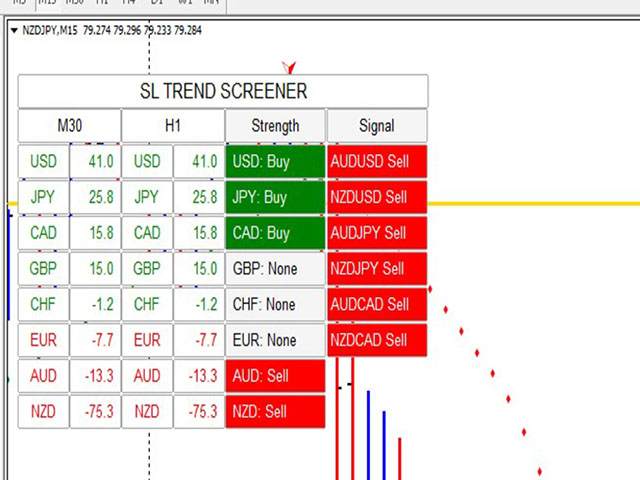This screenshot has height=480, width=640.
Task: Click the GBP: None strength cell
Action: pyautogui.click(x=275, y=269)
